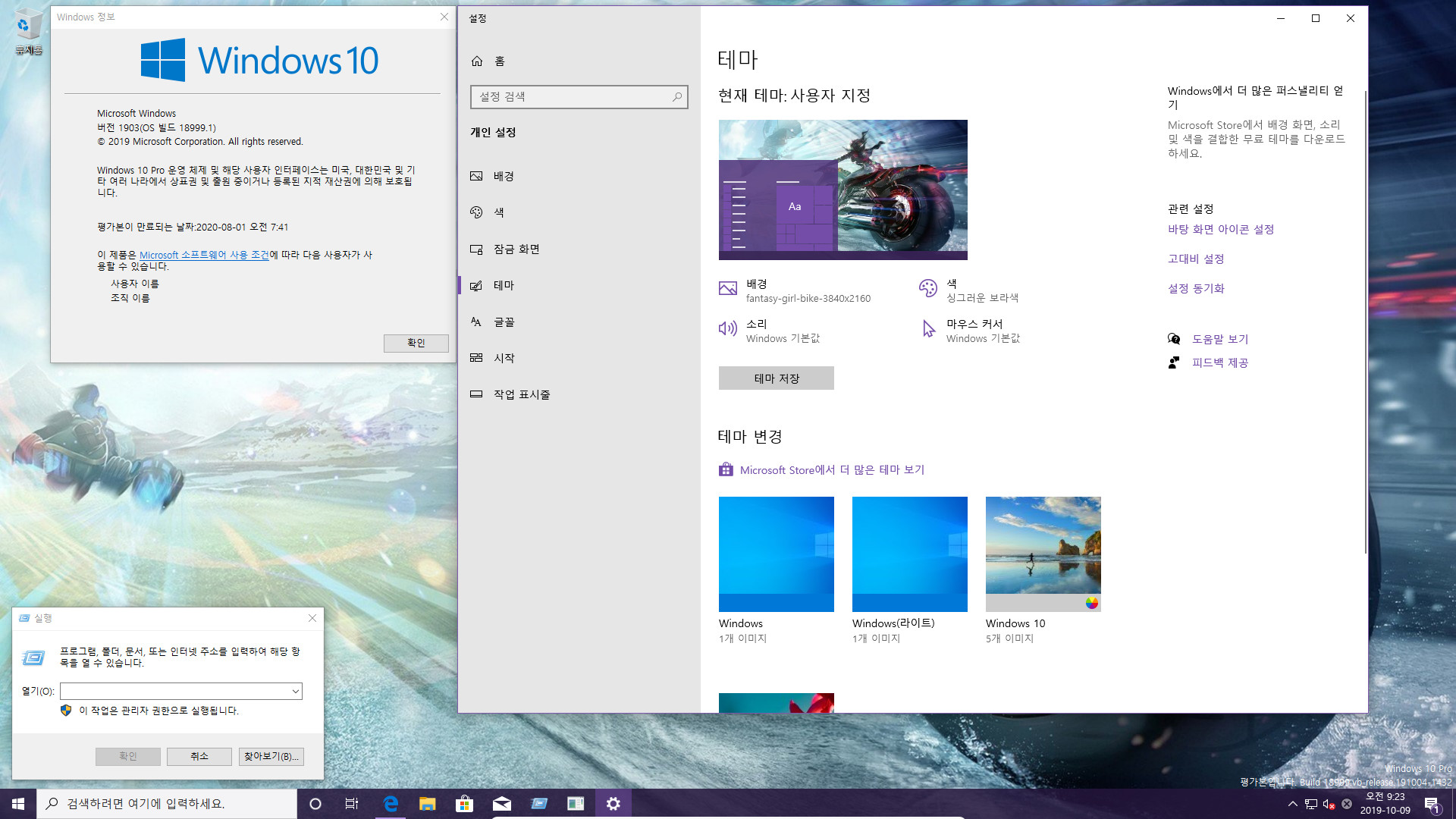Open the Recycle Bin desktop icon
Image resolution: width=1456 pixels, height=819 pixels.
point(28,32)
